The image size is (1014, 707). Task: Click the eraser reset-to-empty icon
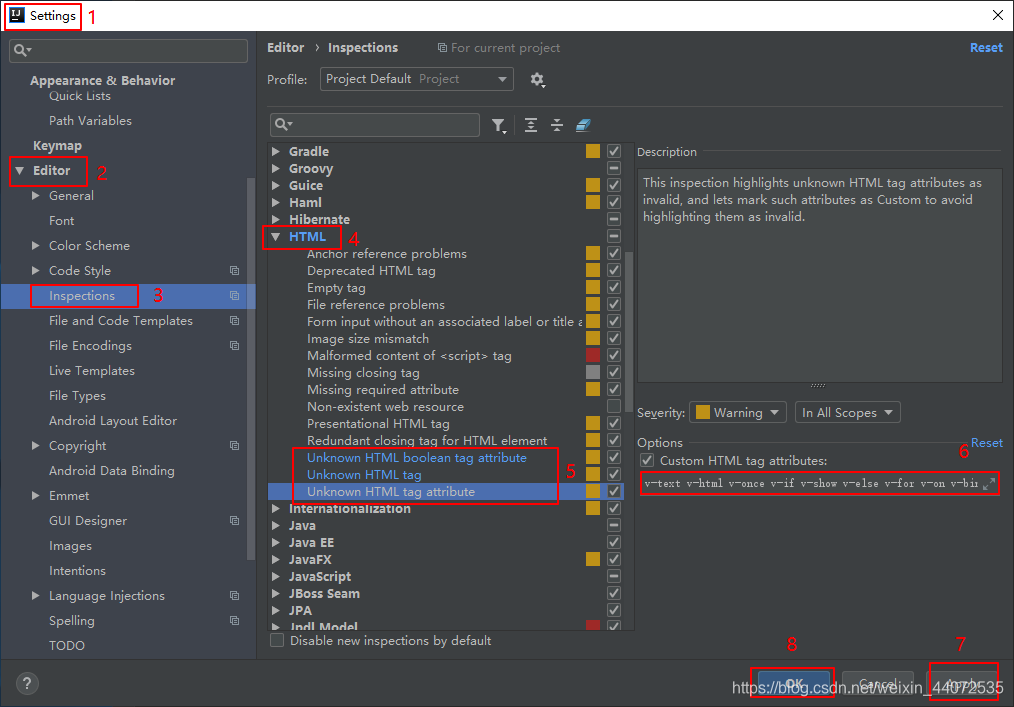(583, 125)
